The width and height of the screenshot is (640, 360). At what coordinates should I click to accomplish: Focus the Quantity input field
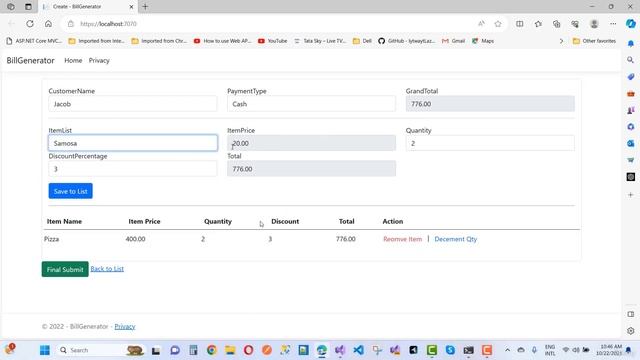(490, 143)
